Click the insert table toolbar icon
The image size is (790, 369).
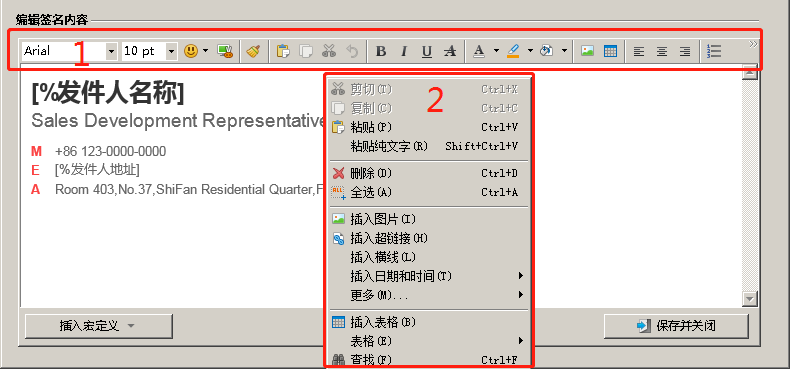[x=610, y=51]
